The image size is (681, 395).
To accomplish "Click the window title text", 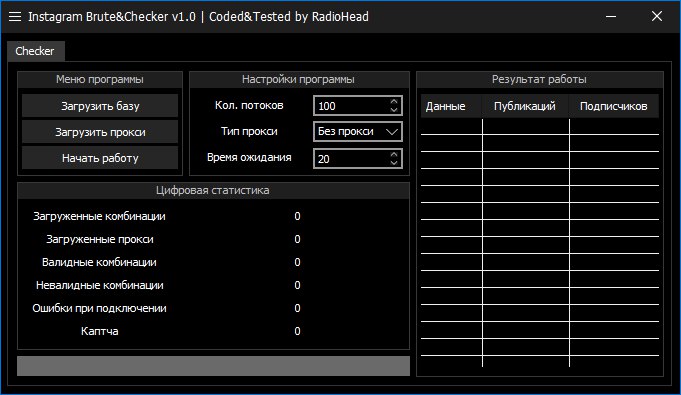I will point(198,17).
